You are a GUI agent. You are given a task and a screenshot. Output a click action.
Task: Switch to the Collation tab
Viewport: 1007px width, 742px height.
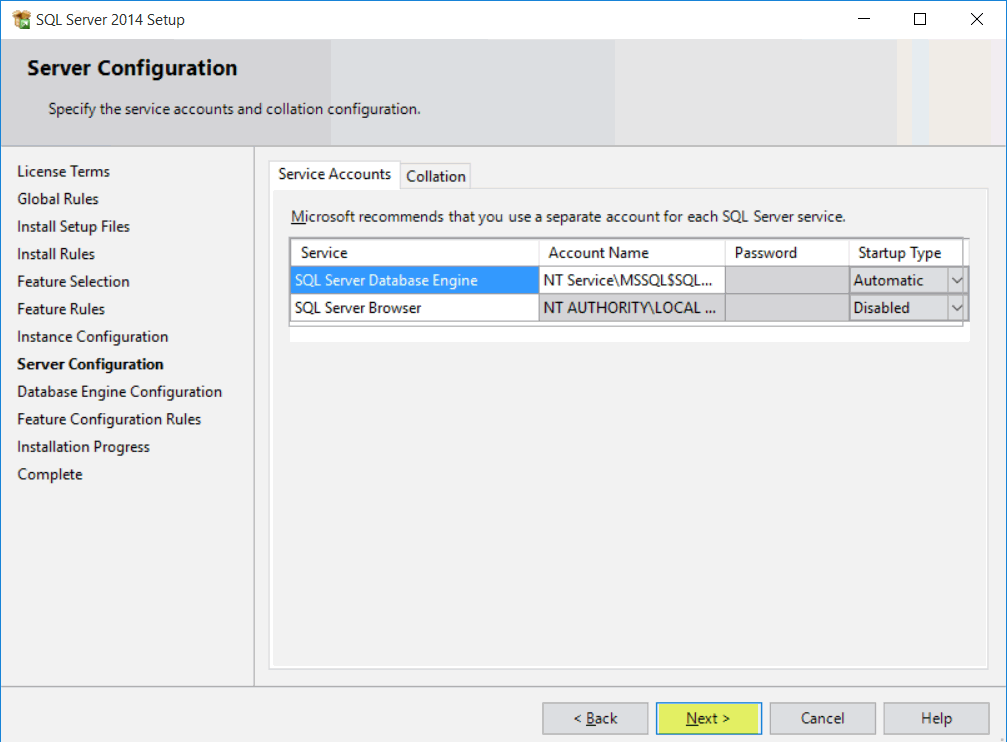pos(435,176)
